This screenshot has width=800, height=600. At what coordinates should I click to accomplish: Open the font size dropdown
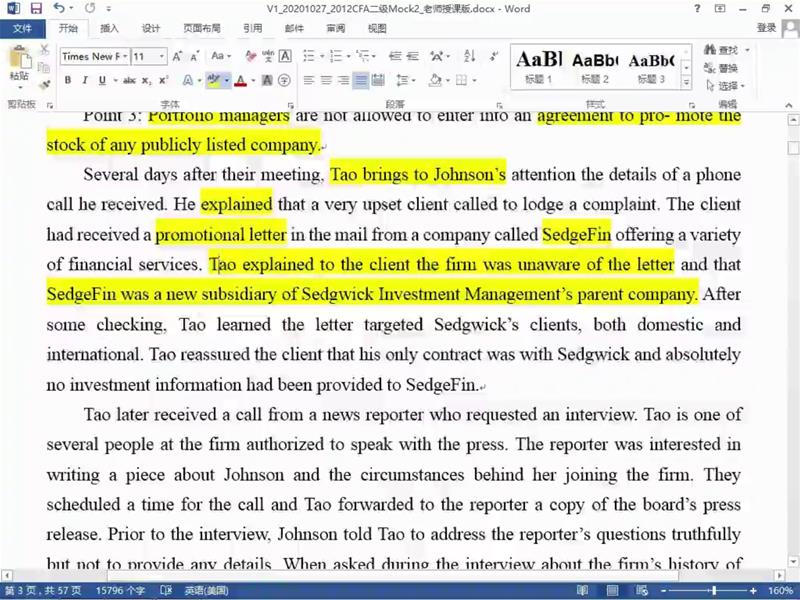[x=162, y=56]
